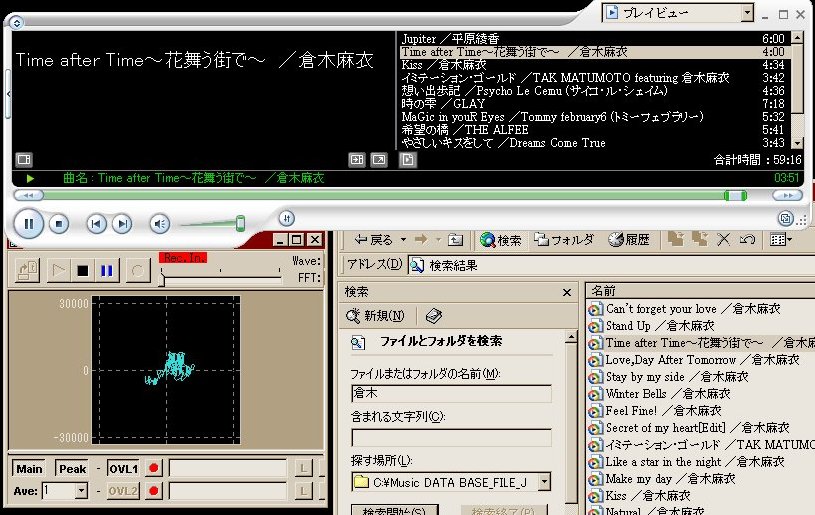Toggle the Main display button
This screenshot has width=815, height=515.
tap(30, 468)
